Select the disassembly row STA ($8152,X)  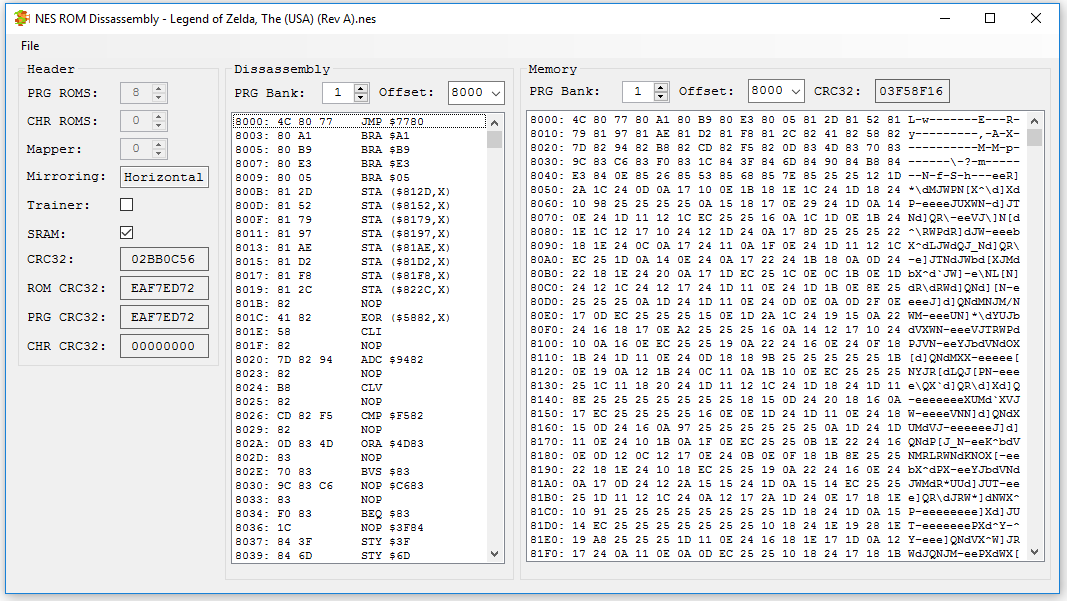(x=359, y=206)
